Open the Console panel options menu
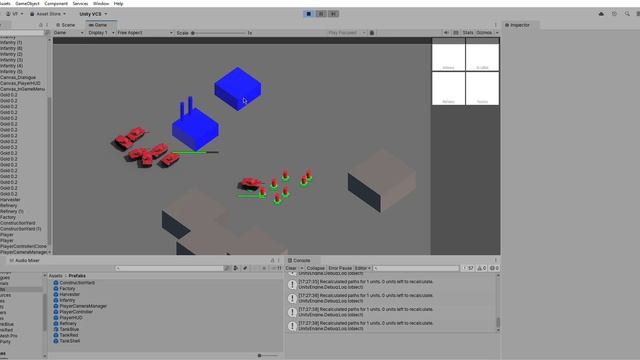Screen dimensions: 640x360 (496, 260)
